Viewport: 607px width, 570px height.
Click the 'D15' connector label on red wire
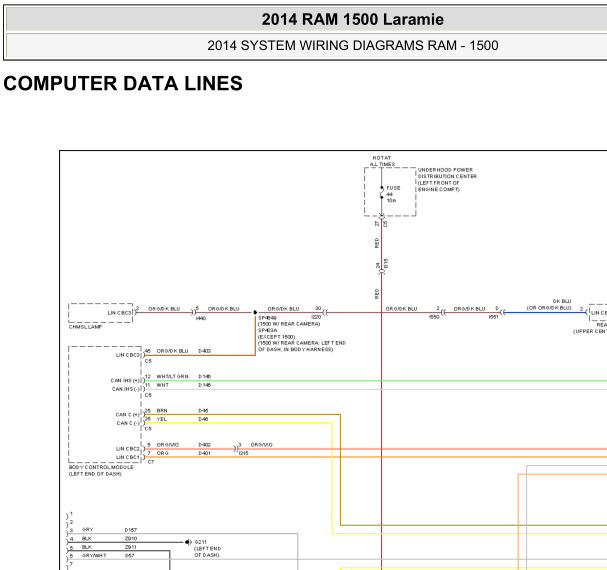386,264
